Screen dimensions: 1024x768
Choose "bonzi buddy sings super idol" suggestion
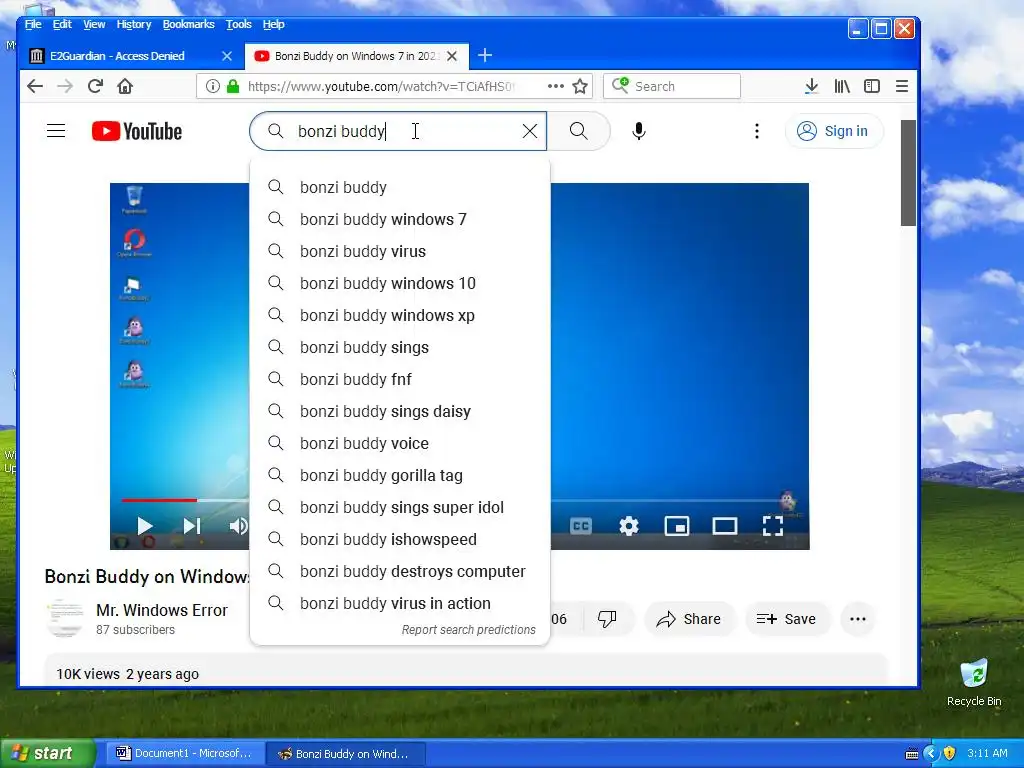pyautogui.click(x=400, y=507)
